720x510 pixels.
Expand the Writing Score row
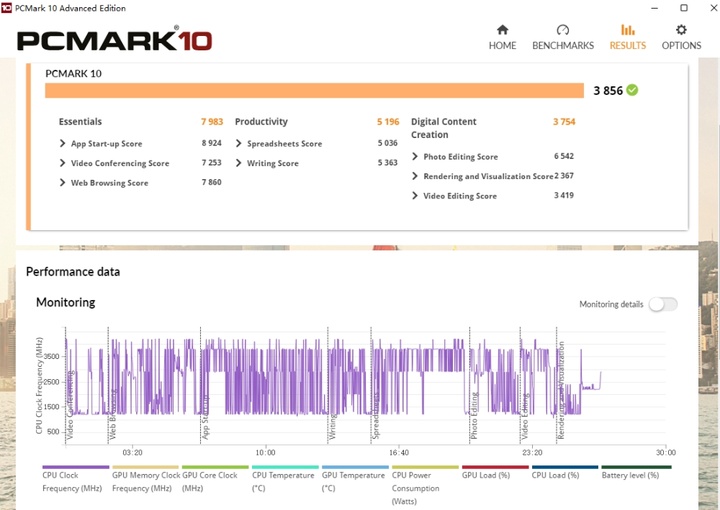click(x=239, y=163)
